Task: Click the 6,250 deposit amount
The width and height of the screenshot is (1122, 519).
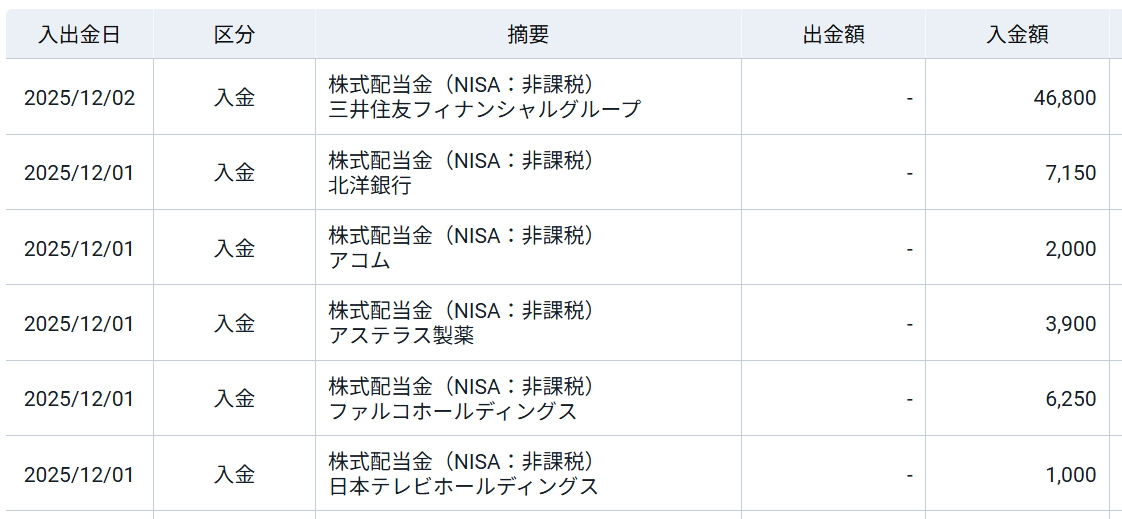Action: [x=1070, y=399]
